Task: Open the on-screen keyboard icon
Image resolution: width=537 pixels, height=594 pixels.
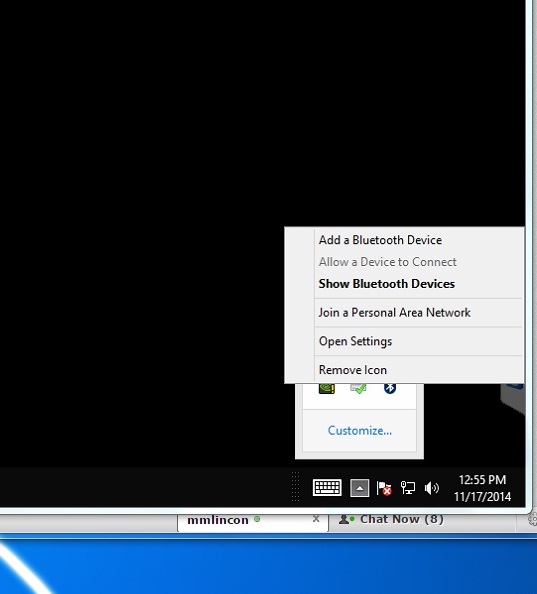Action: (x=327, y=488)
